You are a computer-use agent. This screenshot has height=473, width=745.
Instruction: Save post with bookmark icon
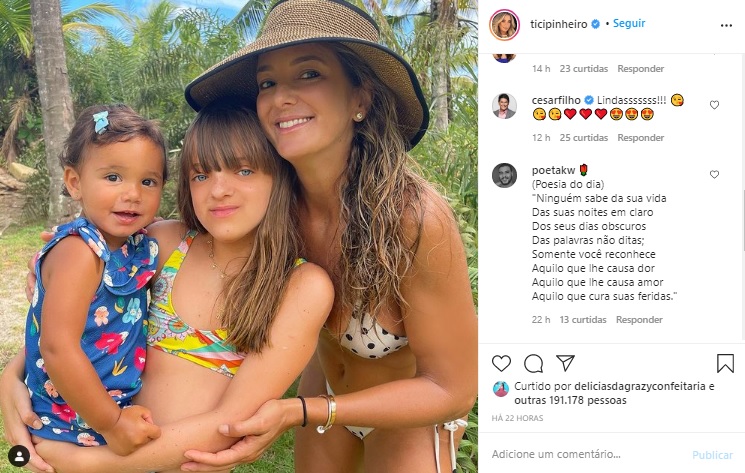click(725, 363)
